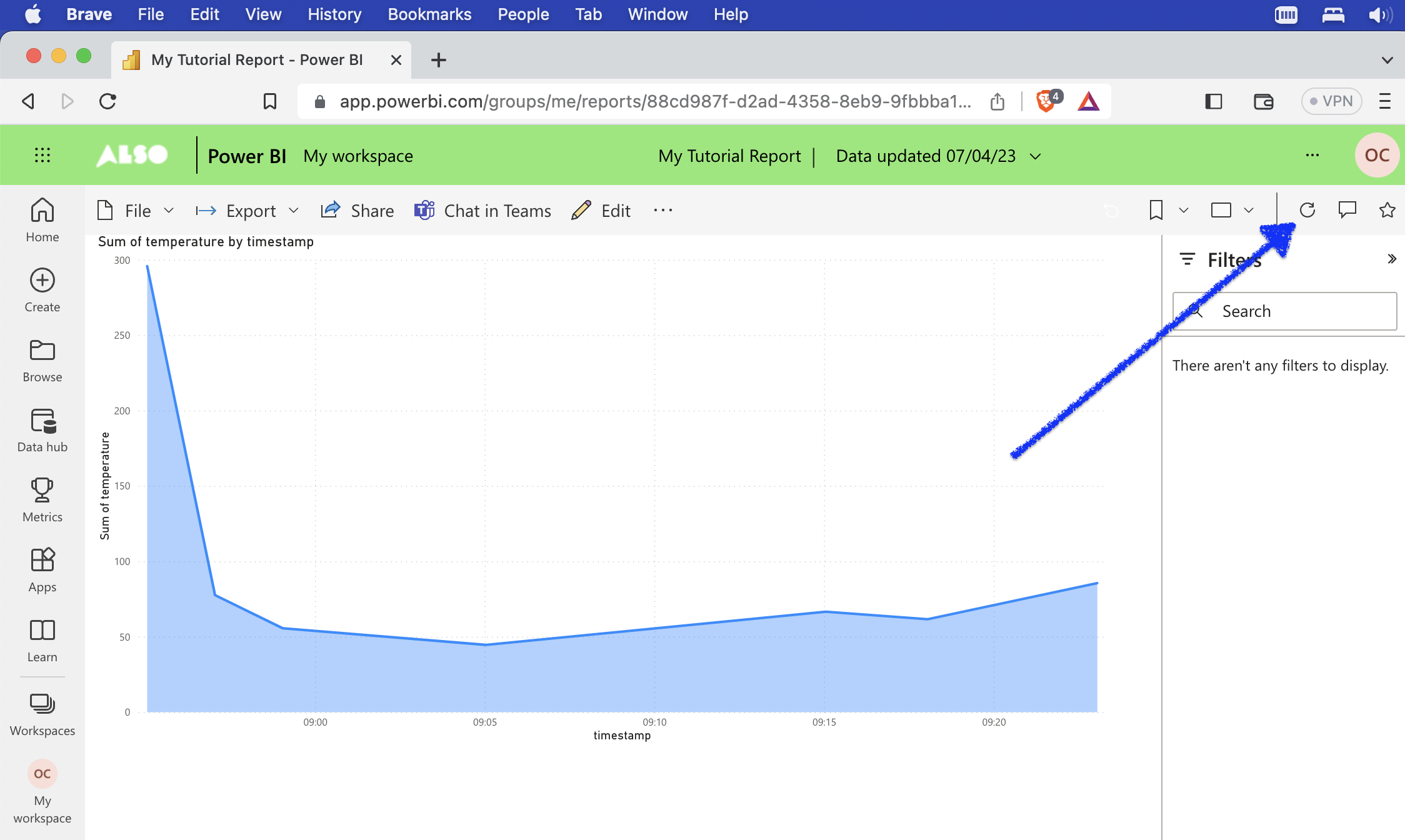Viewport: 1405px width, 840px height.
Task: Go to Metrics in the sidebar
Action: coord(42,500)
